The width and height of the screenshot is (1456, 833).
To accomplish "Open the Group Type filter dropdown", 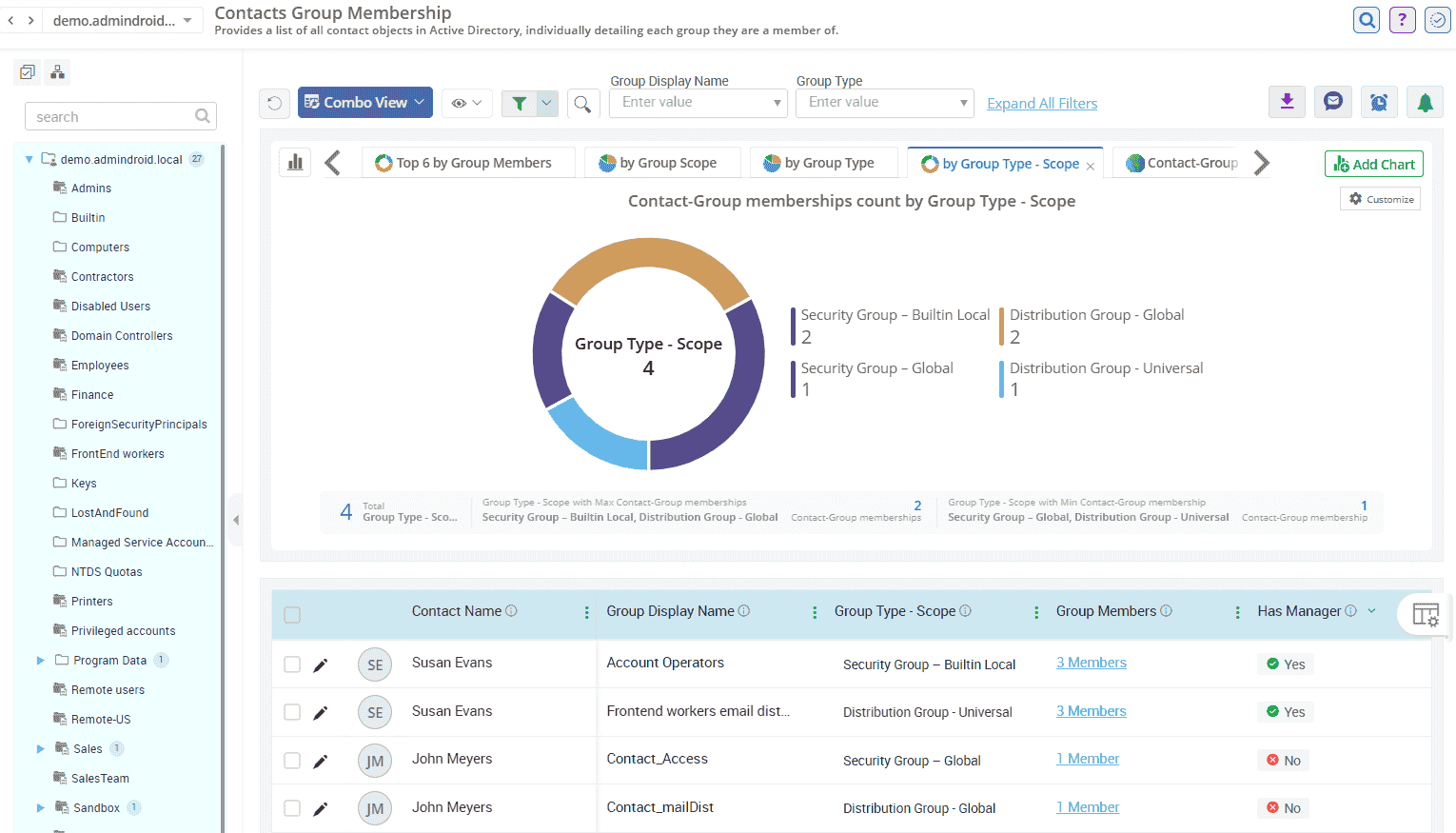I will pyautogui.click(x=885, y=103).
